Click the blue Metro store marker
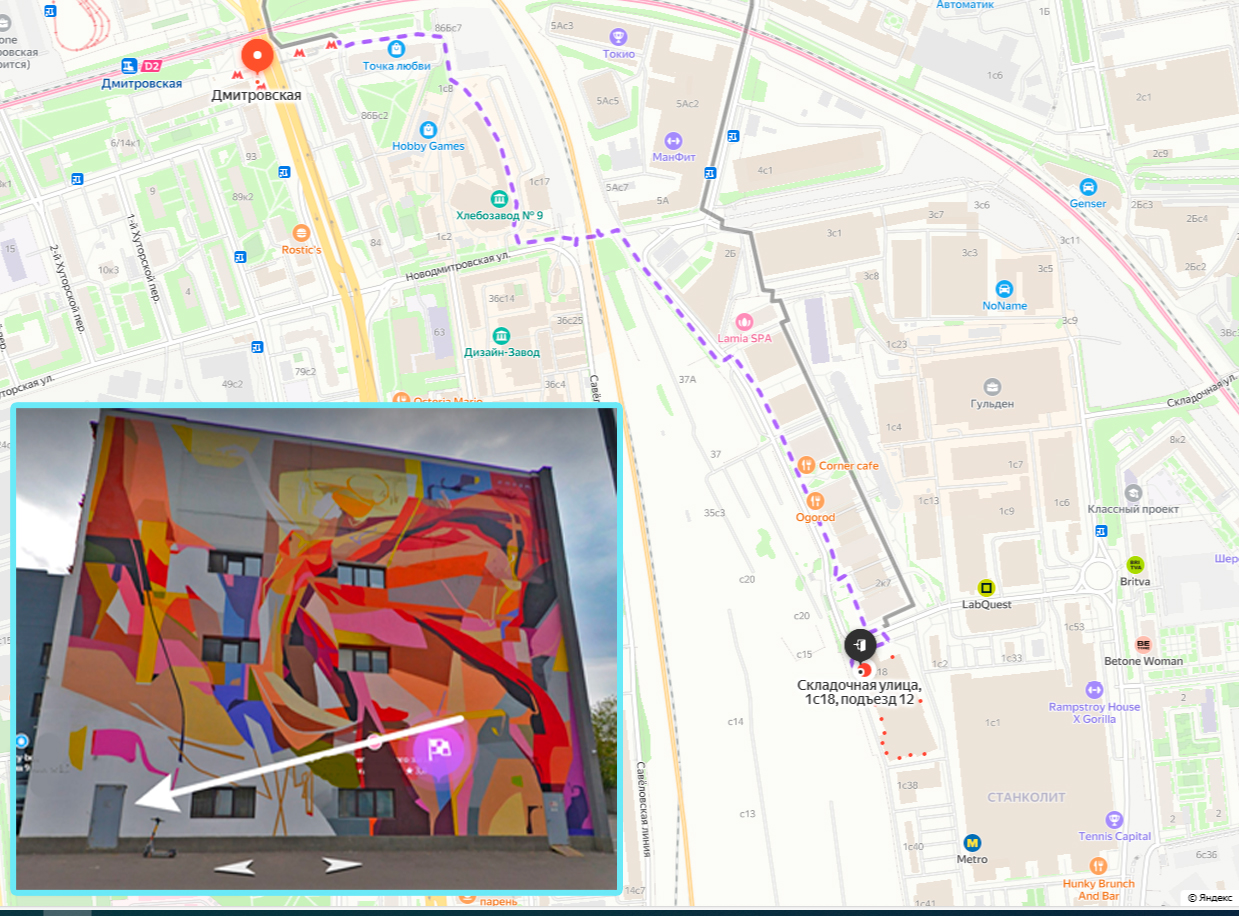Image resolution: width=1239 pixels, height=916 pixels. click(x=971, y=843)
